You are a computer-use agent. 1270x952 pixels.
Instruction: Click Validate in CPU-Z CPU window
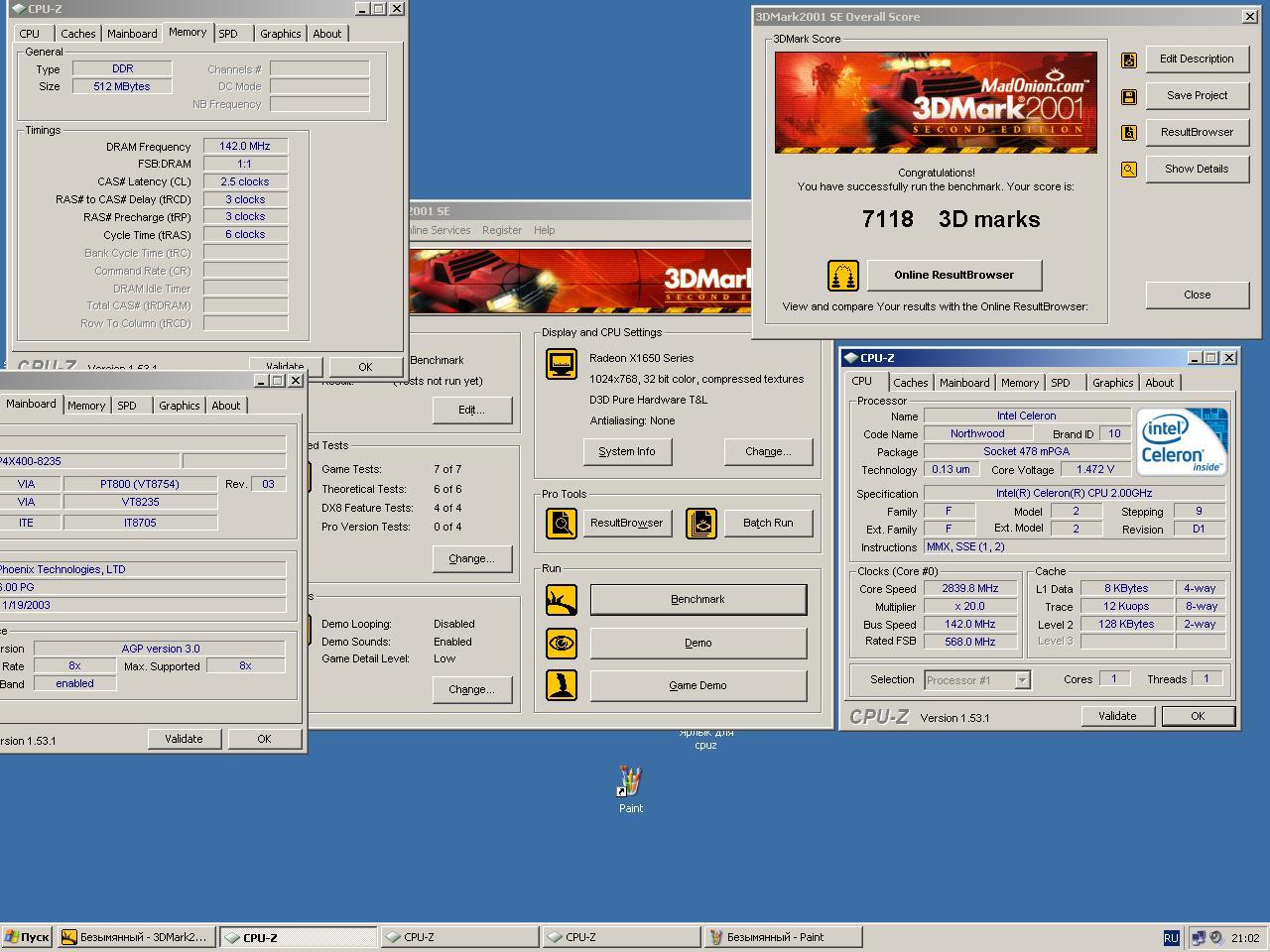tap(1117, 716)
